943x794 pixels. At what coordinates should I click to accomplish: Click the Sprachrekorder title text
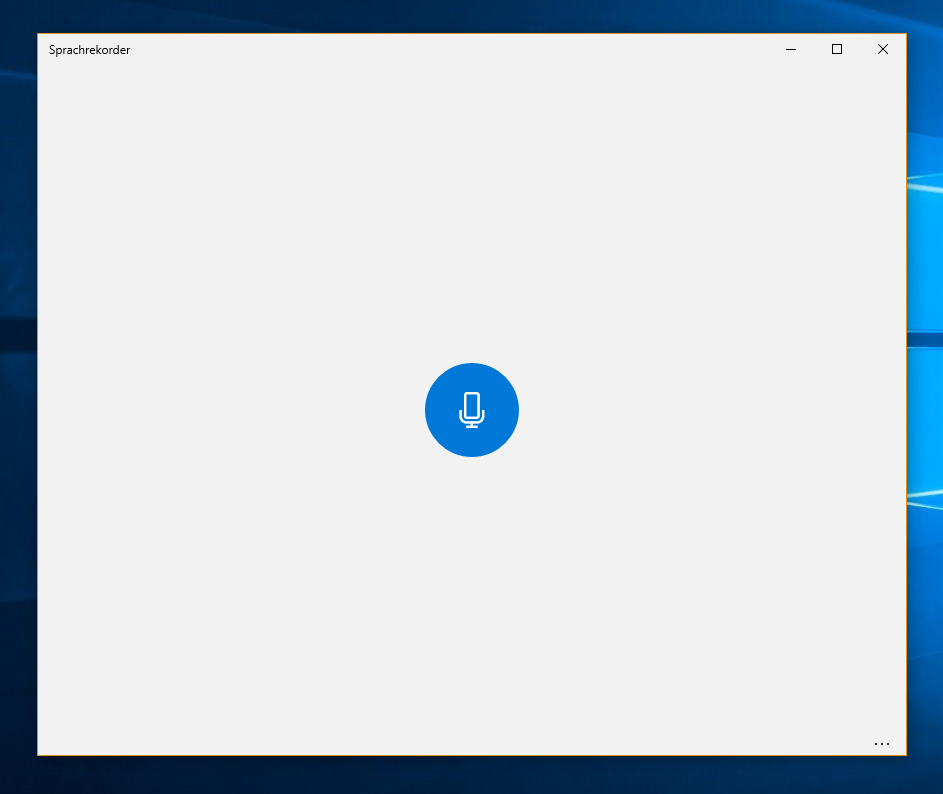coord(89,50)
